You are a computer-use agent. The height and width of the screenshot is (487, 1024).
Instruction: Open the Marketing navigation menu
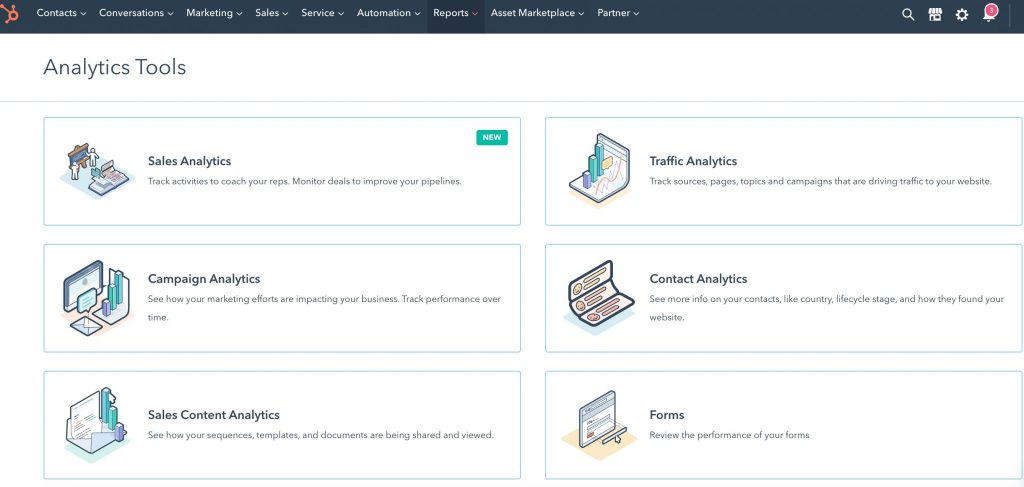214,13
